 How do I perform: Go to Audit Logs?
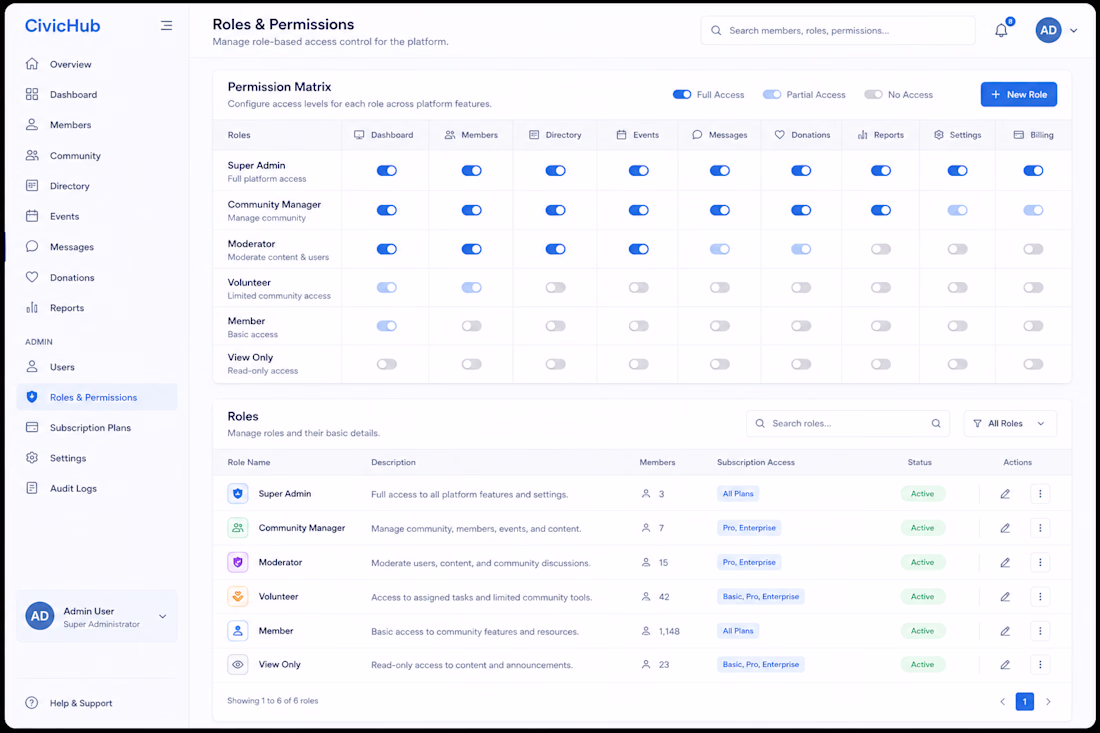(97, 489)
